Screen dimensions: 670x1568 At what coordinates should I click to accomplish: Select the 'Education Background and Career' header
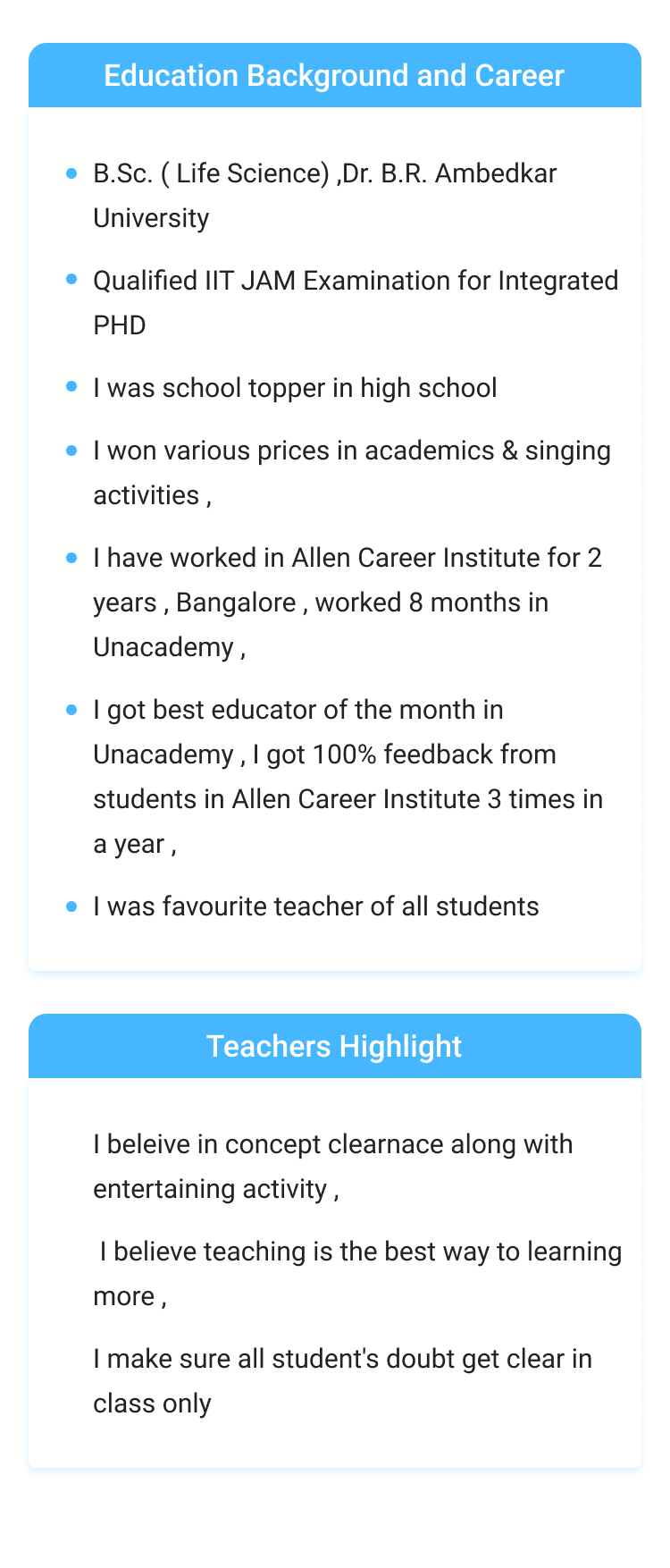pyautogui.click(x=334, y=76)
